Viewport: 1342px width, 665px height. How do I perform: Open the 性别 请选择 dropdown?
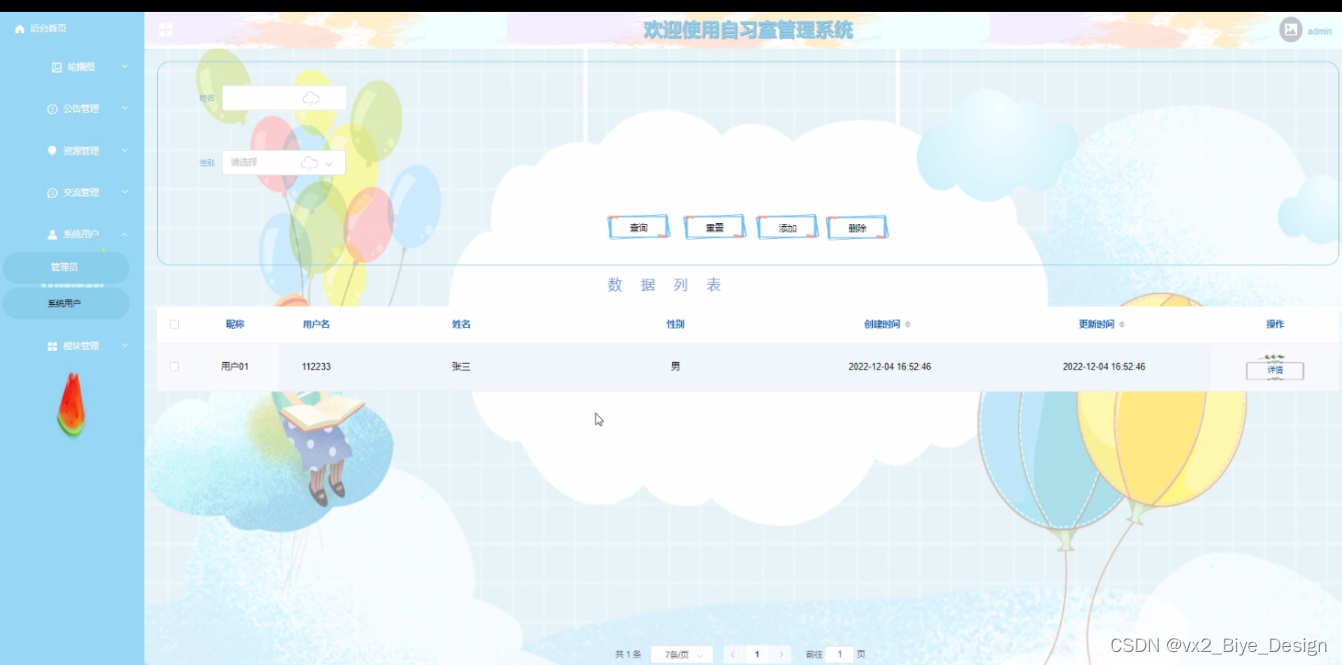[x=284, y=162]
